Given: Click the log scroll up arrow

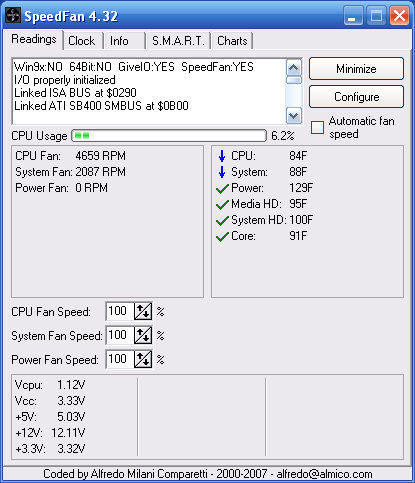Looking at the screenshot, I should 294,68.
